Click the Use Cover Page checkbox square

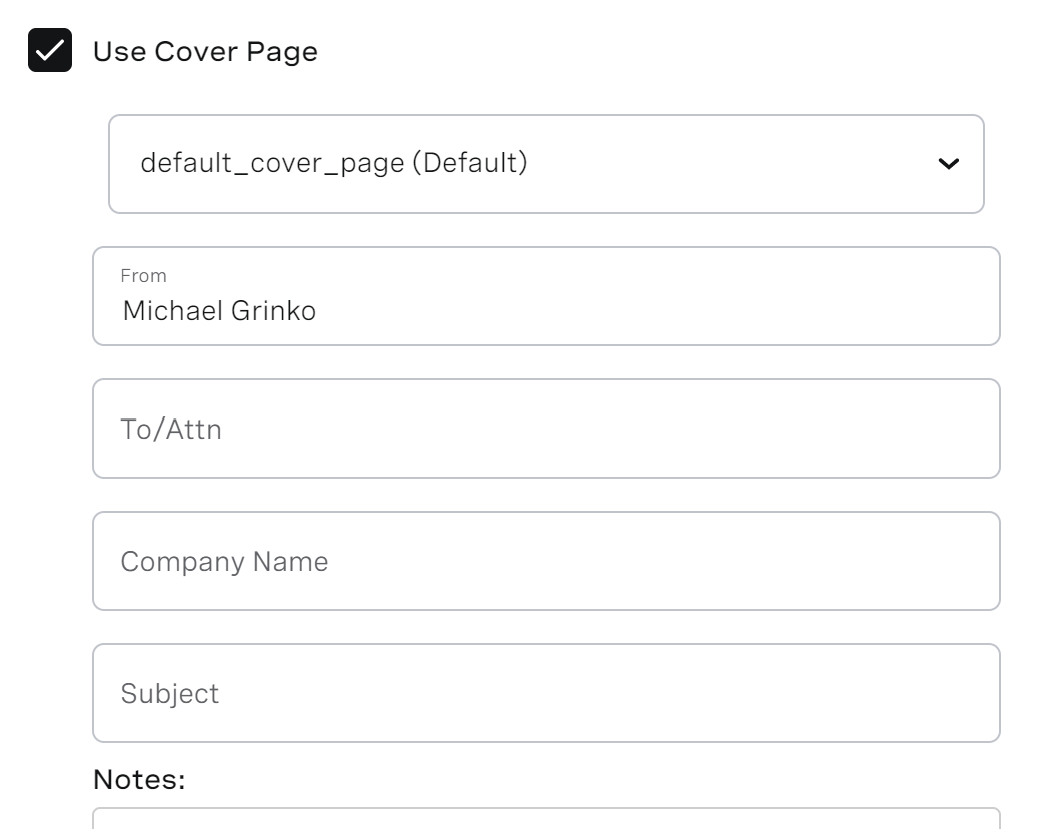[48, 48]
